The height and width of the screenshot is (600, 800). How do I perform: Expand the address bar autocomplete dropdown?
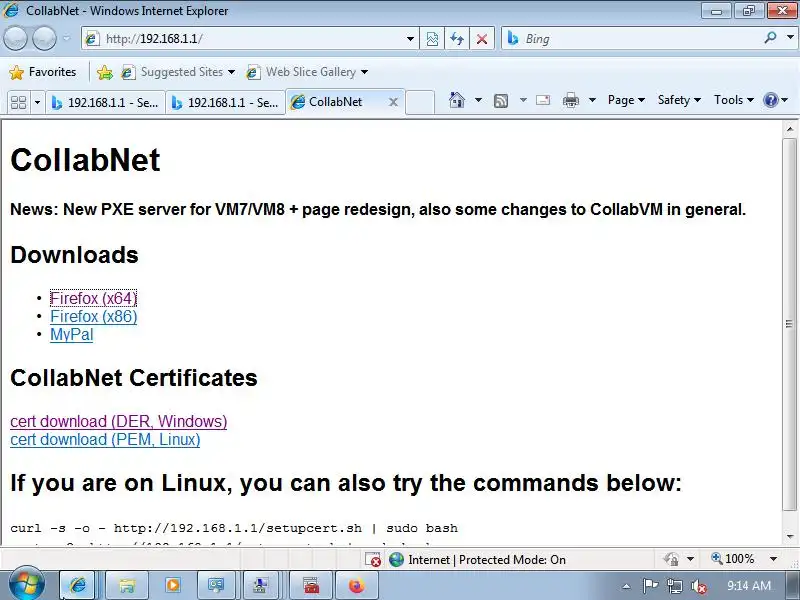(410, 39)
